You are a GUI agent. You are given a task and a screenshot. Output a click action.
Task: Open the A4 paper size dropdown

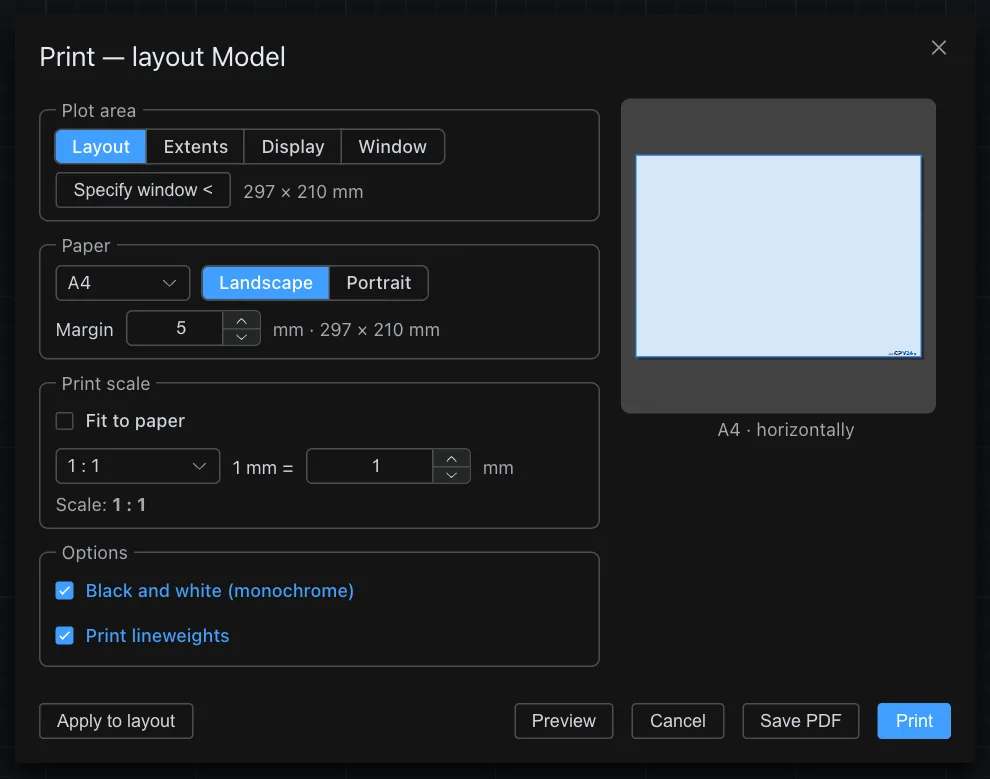click(x=122, y=283)
